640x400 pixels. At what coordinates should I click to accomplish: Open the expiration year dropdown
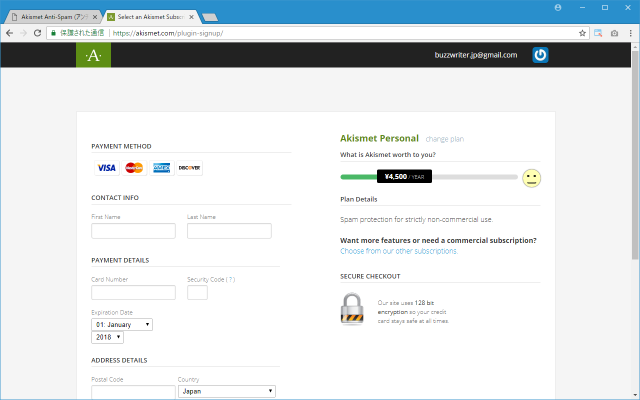pos(107,337)
